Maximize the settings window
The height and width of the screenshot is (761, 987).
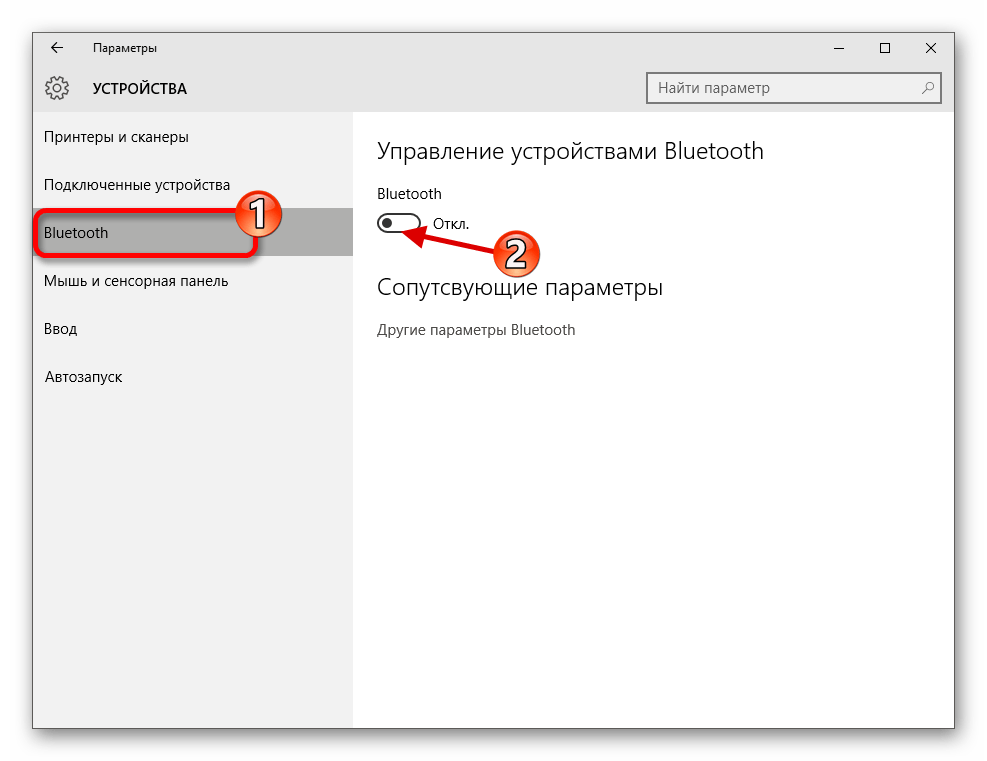pyautogui.click(x=884, y=47)
